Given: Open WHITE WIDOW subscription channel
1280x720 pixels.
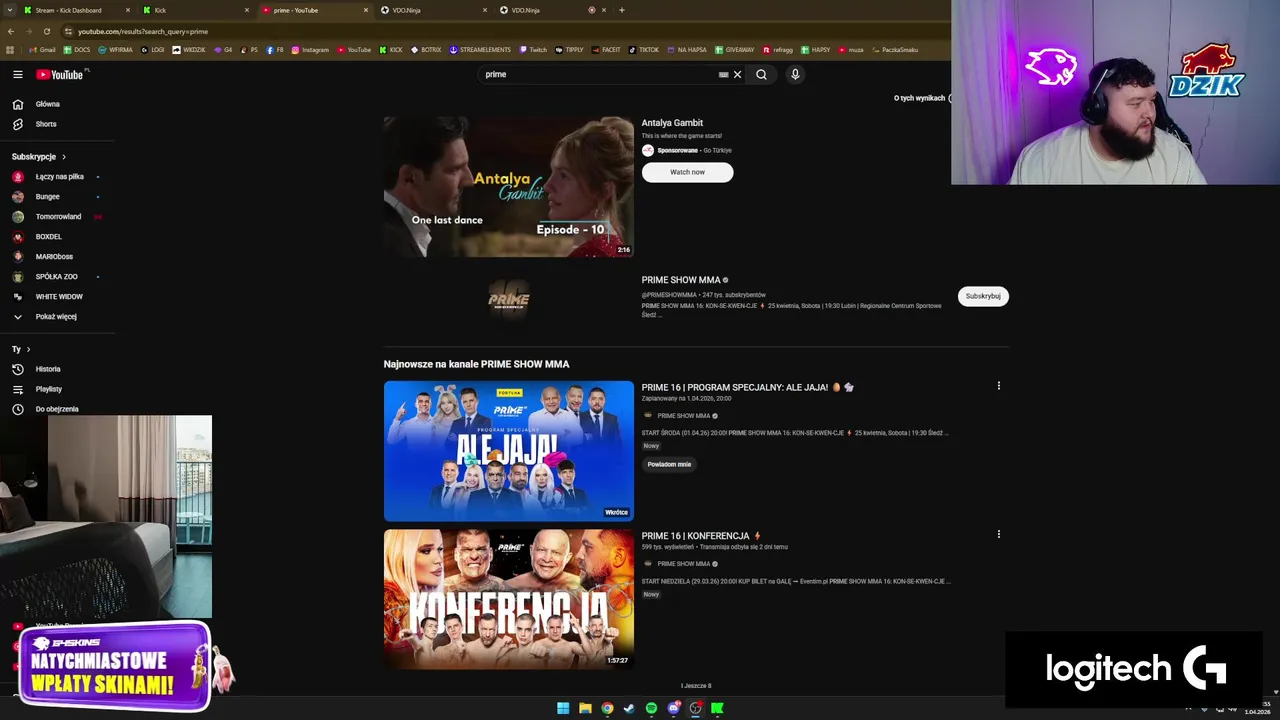Looking at the screenshot, I should tap(59, 297).
